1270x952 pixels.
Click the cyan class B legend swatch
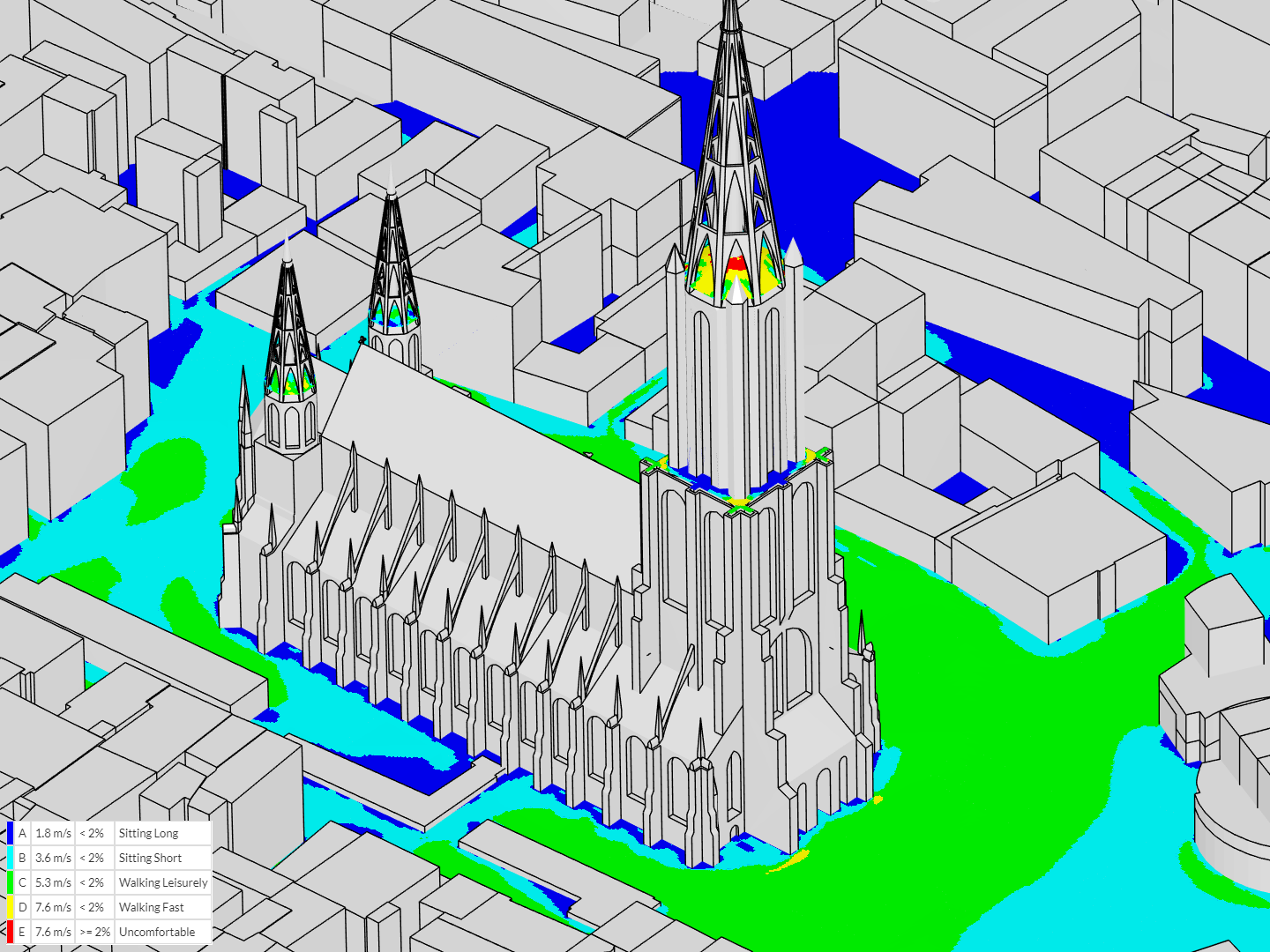(x=11, y=858)
